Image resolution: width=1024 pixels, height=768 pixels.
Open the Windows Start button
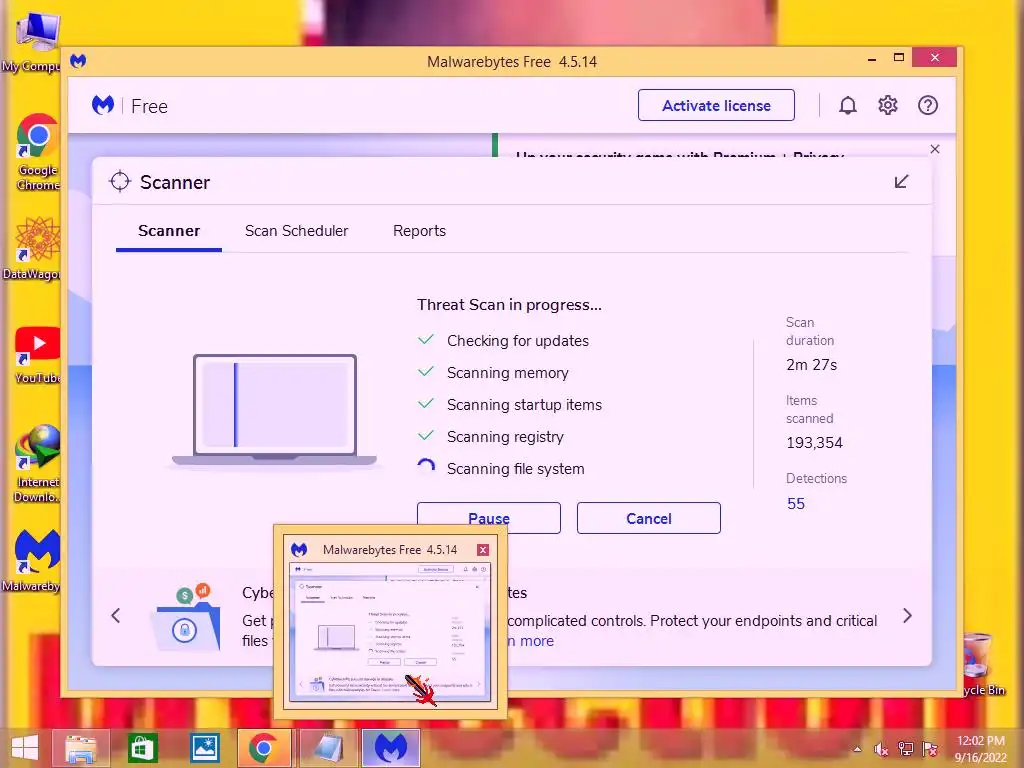tap(25, 748)
